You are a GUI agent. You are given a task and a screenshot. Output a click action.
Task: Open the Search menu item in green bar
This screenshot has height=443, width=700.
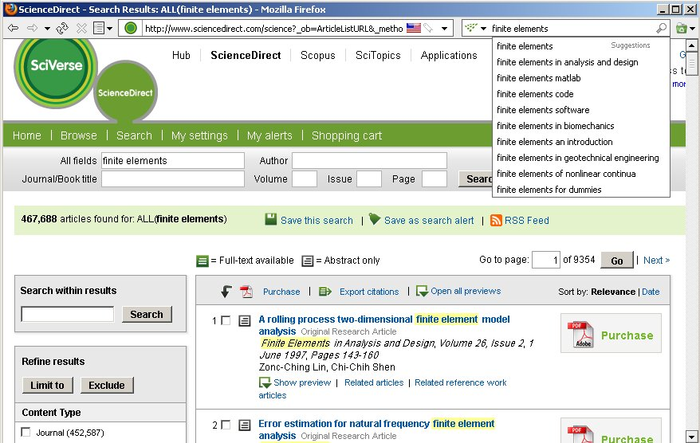pos(134,135)
